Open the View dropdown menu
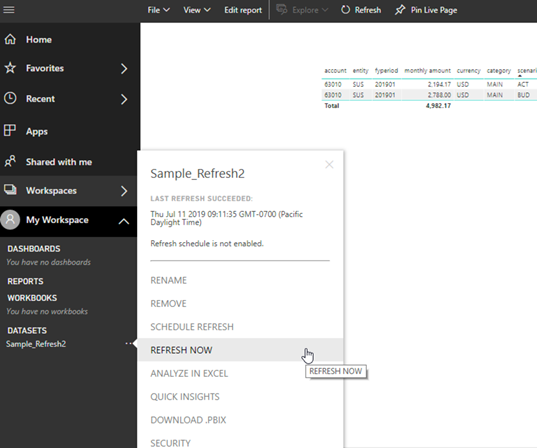This screenshot has width=537, height=448. pyautogui.click(x=197, y=10)
